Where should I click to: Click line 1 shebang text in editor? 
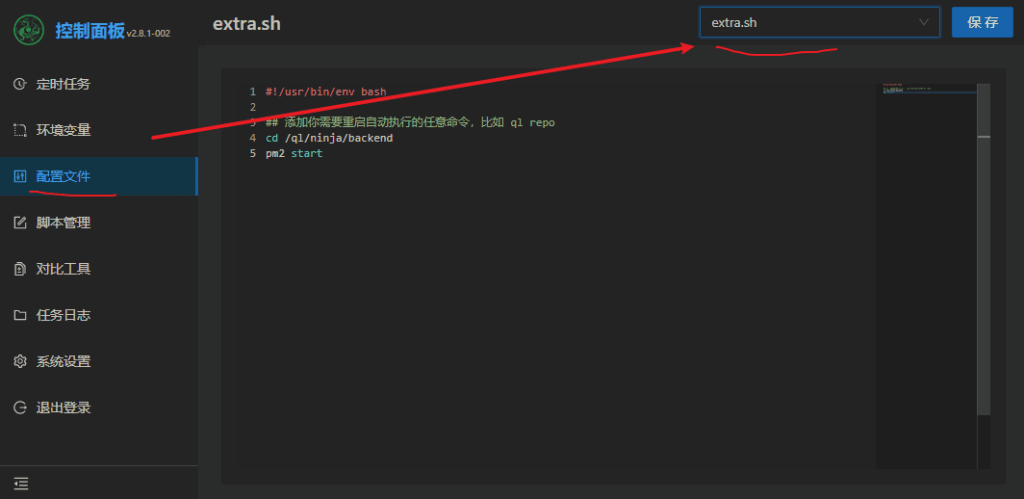[326, 91]
